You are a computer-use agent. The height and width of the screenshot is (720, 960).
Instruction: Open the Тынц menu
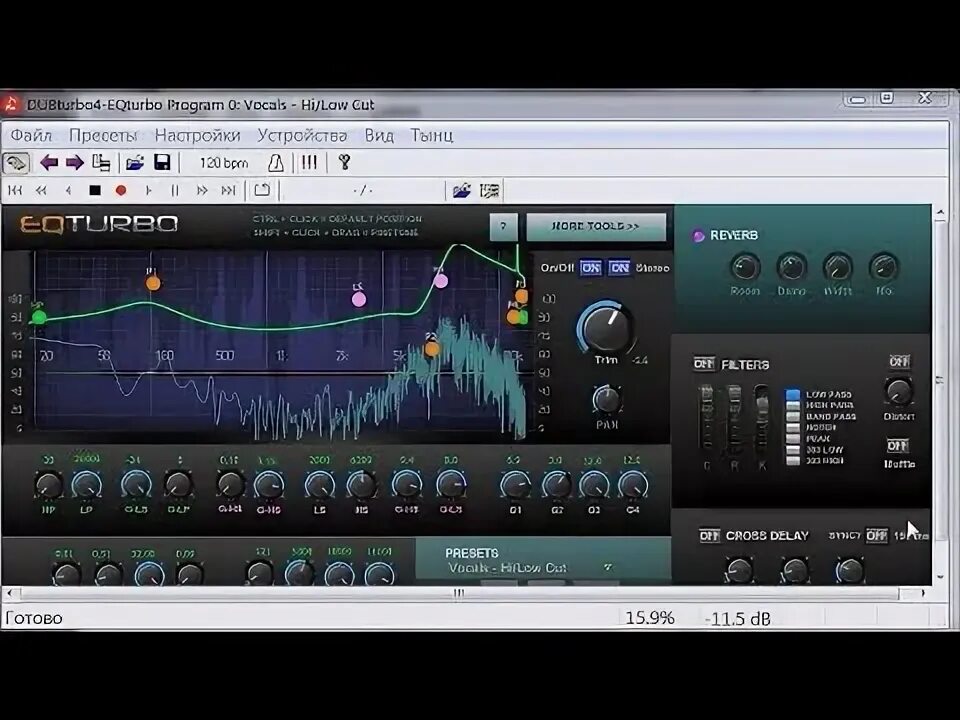tap(431, 135)
